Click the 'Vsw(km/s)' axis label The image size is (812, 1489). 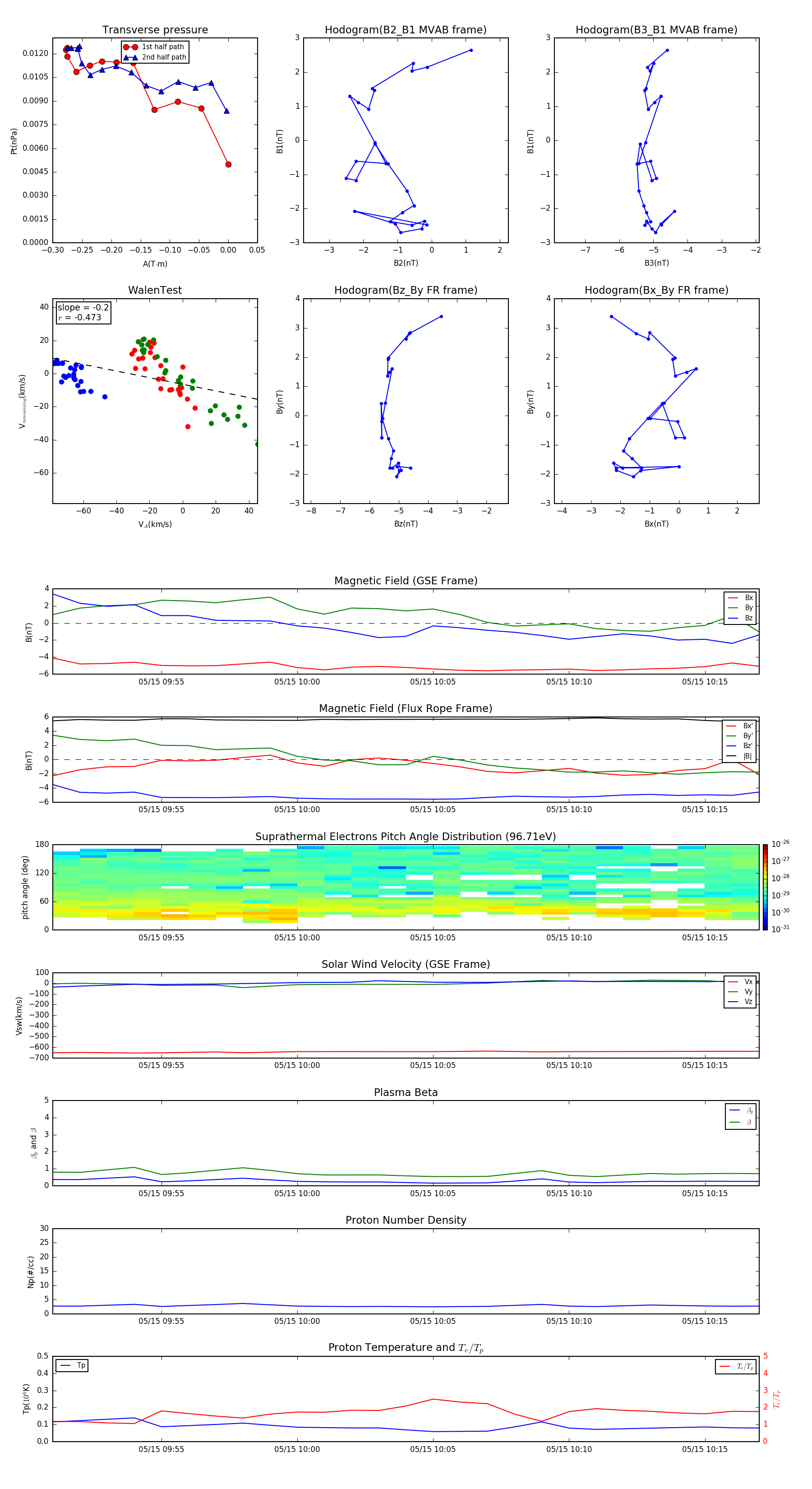[19, 1016]
